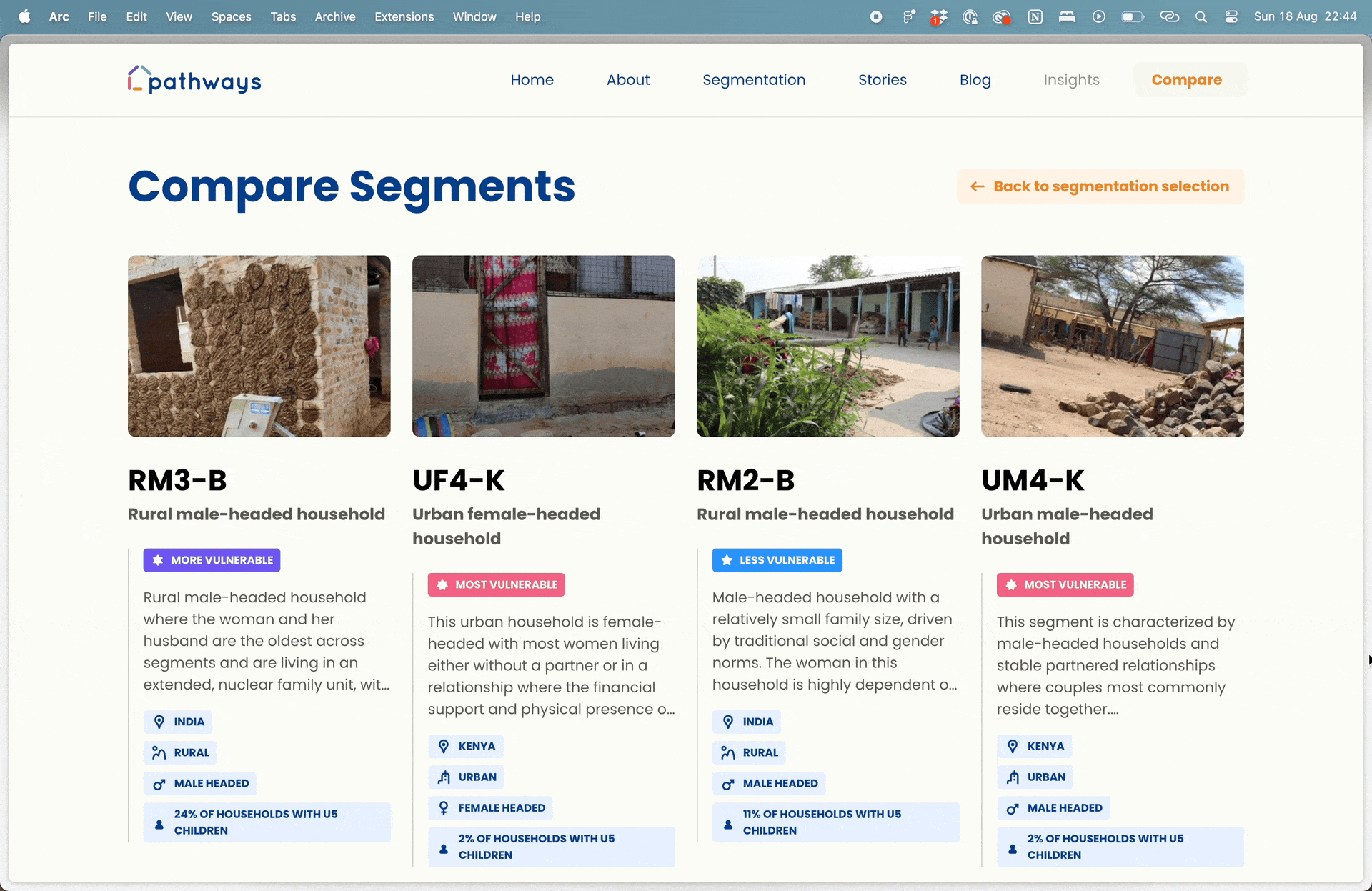Click the Notion icon in the menu bar
The image size is (1372, 891).
(x=1035, y=16)
